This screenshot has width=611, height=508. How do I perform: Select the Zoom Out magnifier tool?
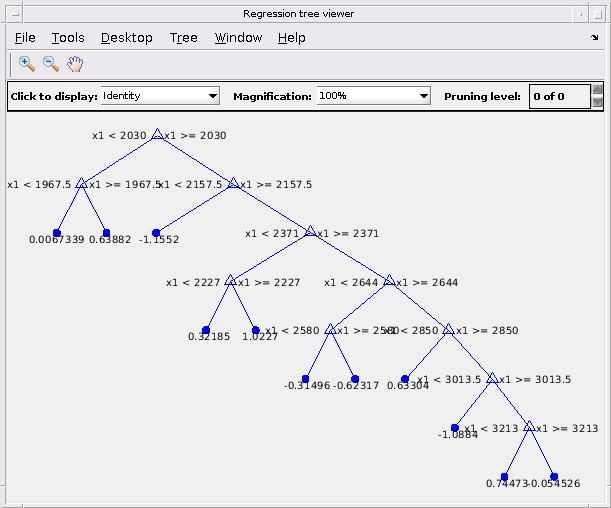click(x=51, y=64)
